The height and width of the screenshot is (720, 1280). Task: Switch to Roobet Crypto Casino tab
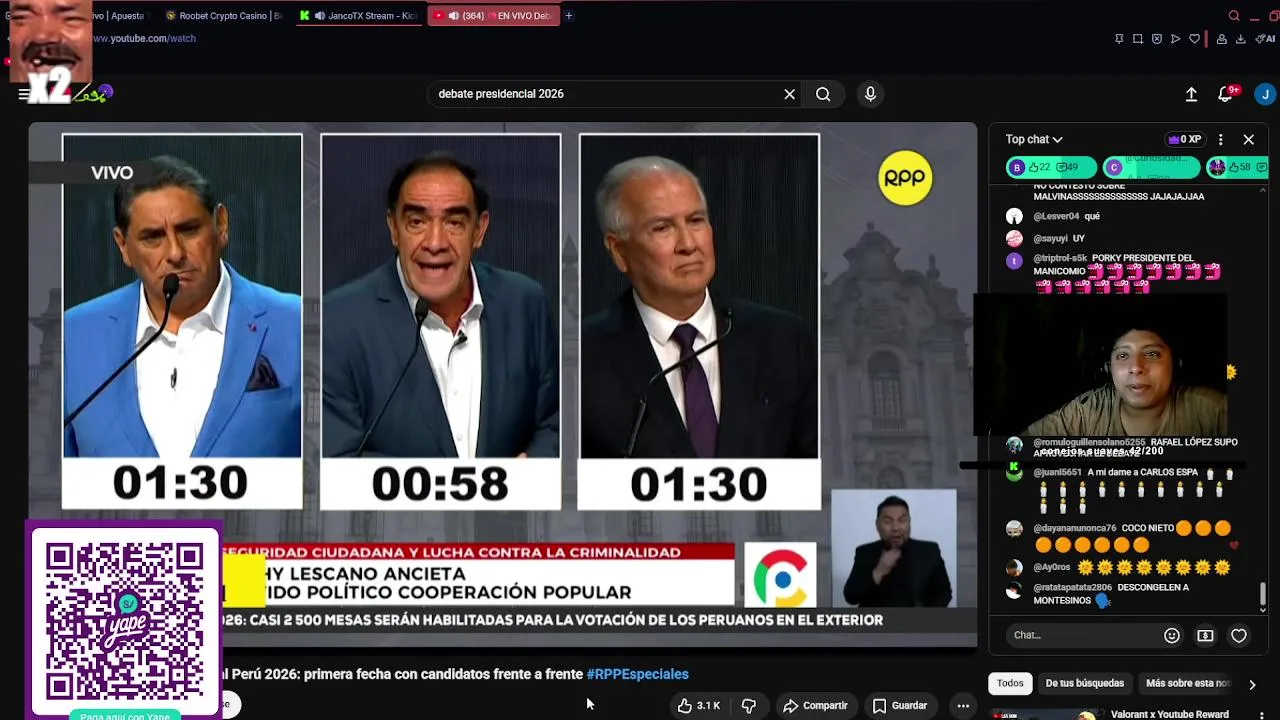[223, 15]
